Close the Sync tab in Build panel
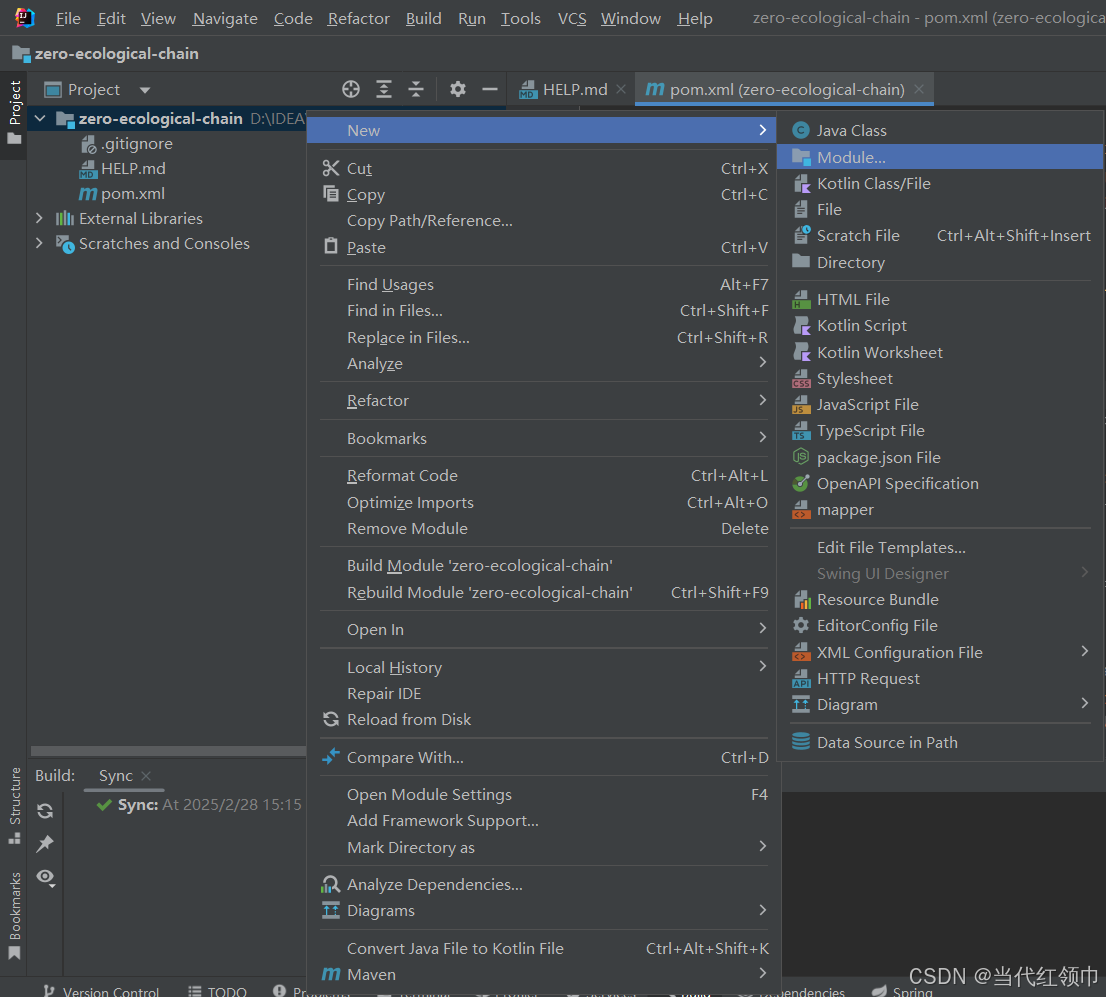The width and height of the screenshot is (1106, 997). [x=146, y=775]
